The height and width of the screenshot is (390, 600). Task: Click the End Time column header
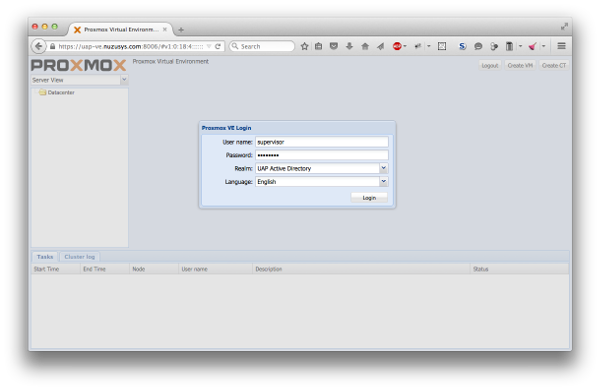pyautogui.click(x=105, y=269)
